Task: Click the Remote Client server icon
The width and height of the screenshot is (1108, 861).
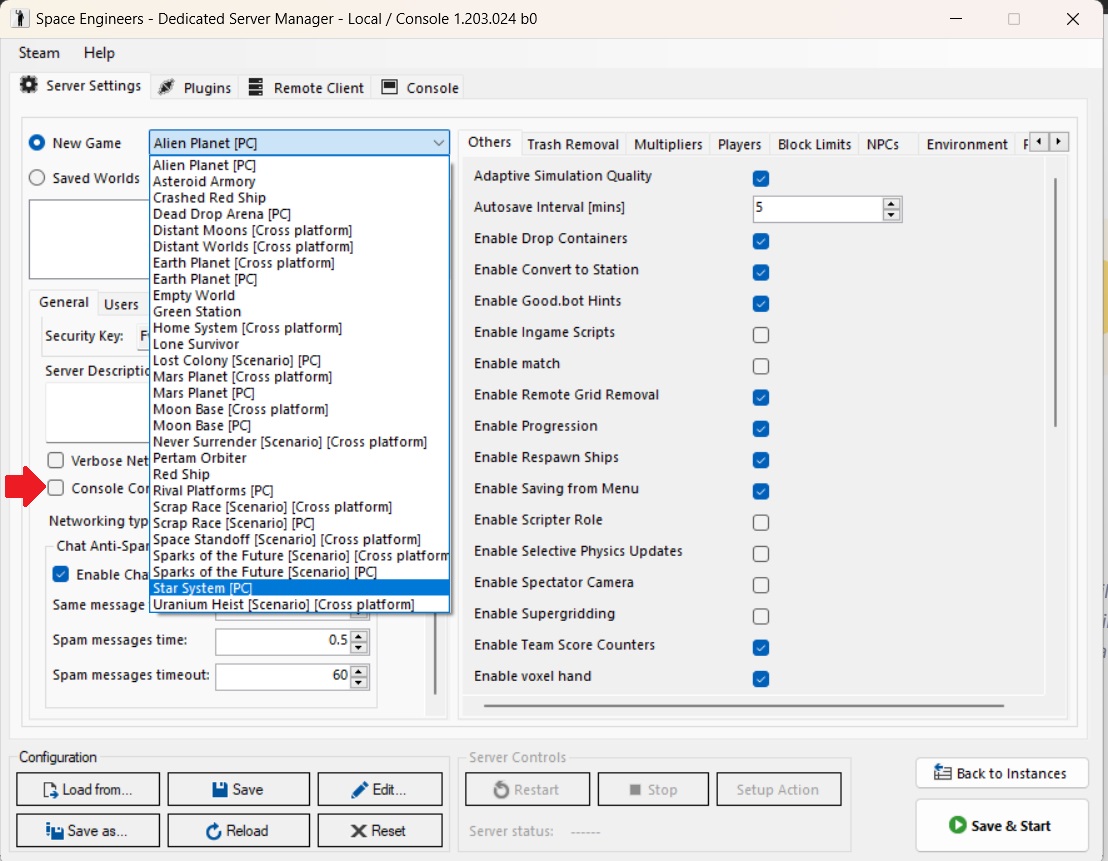Action: pos(256,87)
